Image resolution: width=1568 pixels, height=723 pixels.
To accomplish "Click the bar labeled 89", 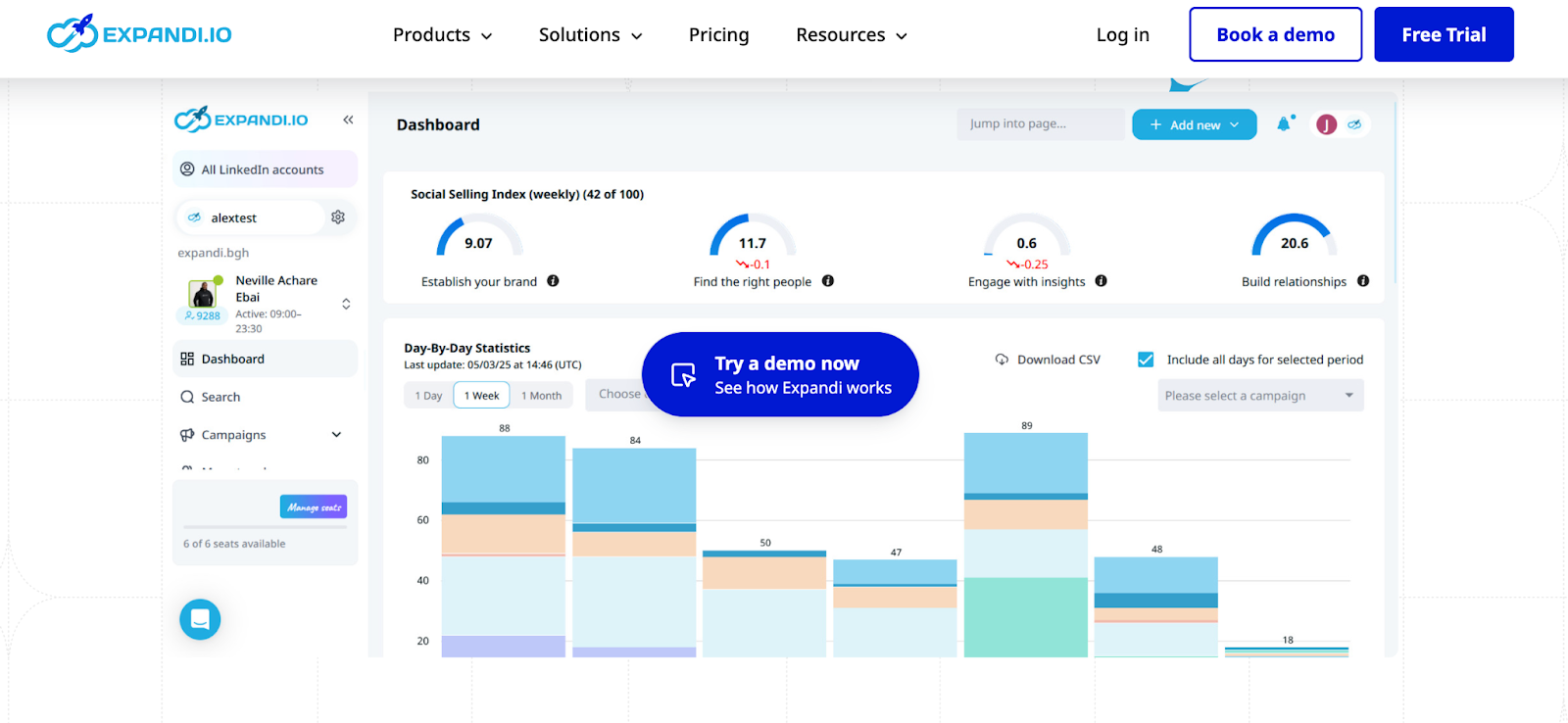I will (x=1026, y=545).
